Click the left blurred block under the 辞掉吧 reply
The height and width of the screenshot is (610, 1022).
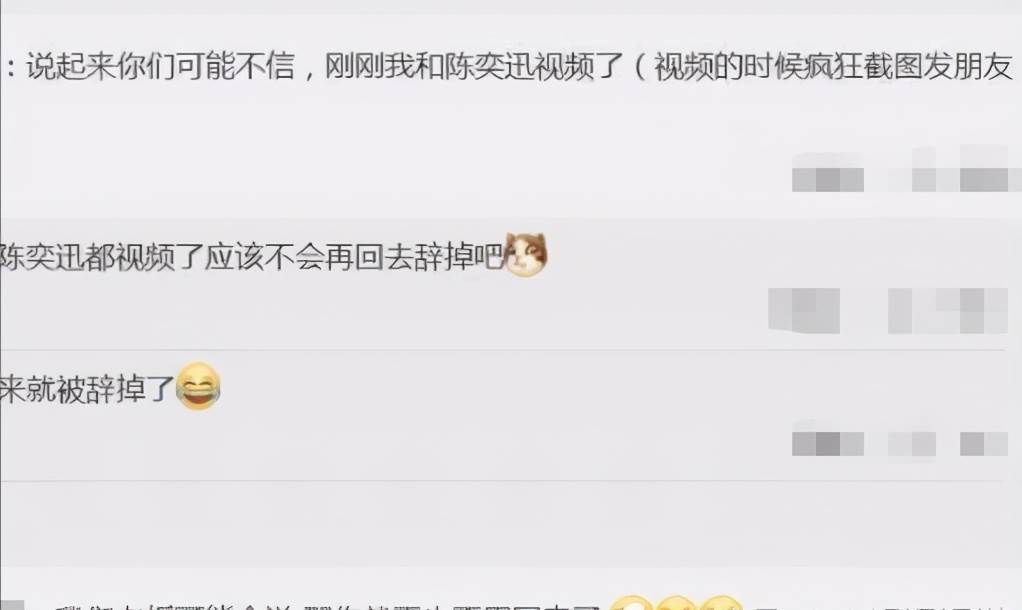click(x=804, y=311)
